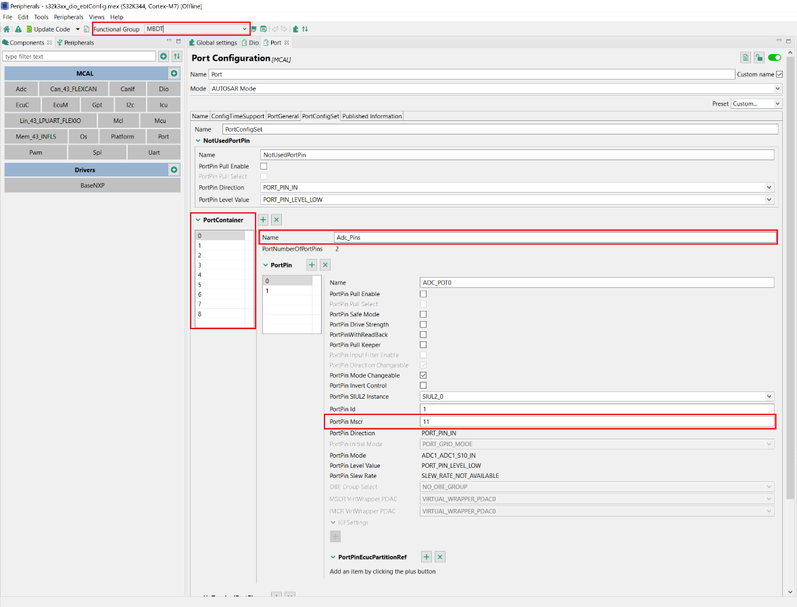
Task: Select the BaseNXP driver button
Action: (x=93, y=186)
